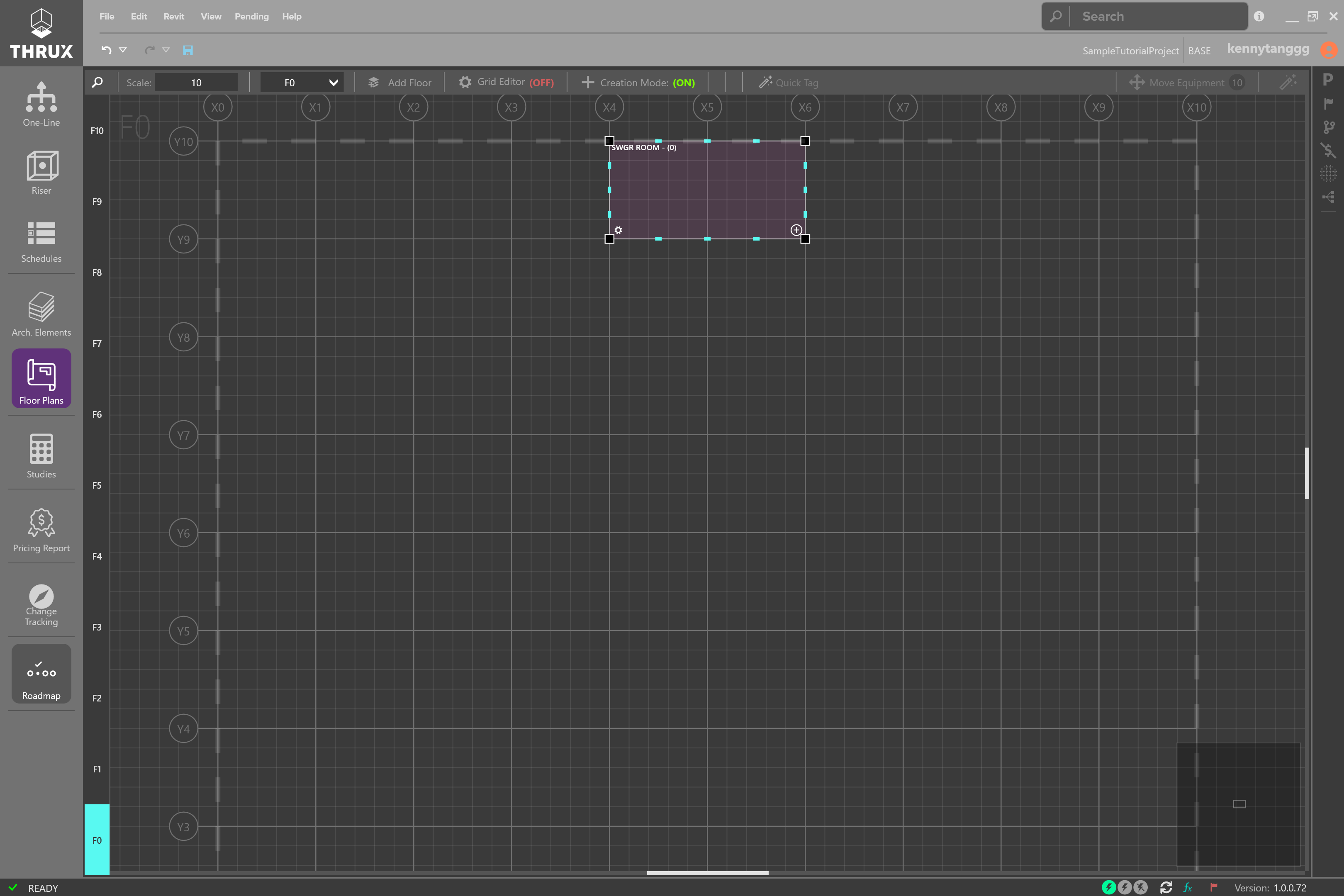Open the Roadmap panel
Image resolution: width=1344 pixels, height=896 pixels.
click(x=41, y=674)
